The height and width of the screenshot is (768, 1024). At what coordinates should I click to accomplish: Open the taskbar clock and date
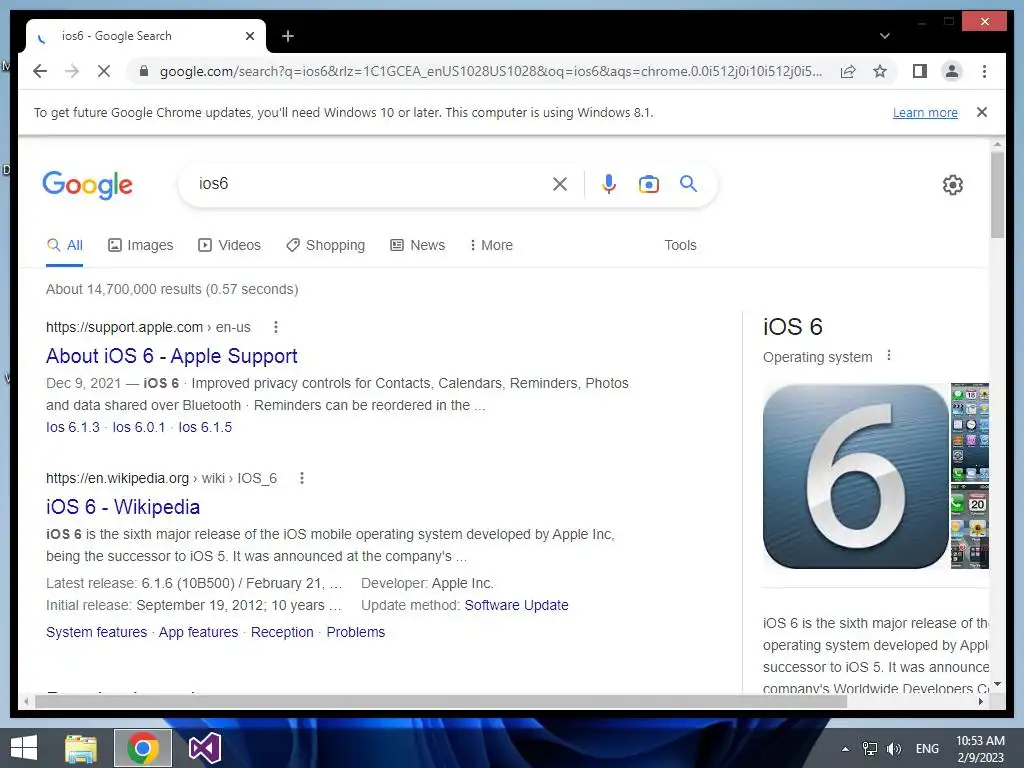(980, 749)
